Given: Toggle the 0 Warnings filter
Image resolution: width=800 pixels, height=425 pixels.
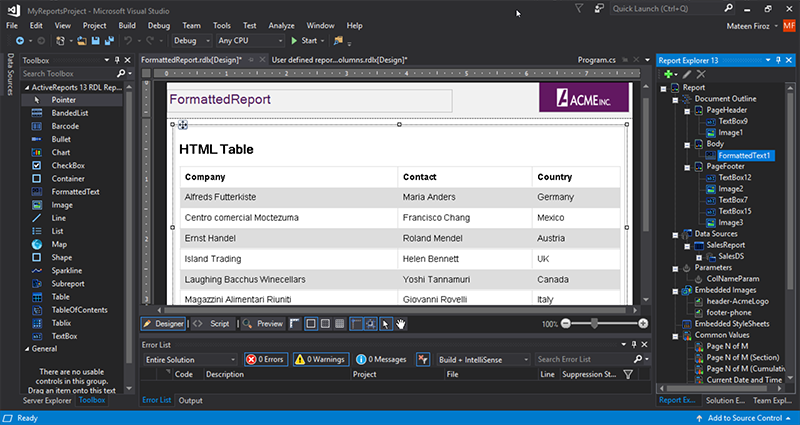Looking at the screenshot, I should tap(321, 360).
